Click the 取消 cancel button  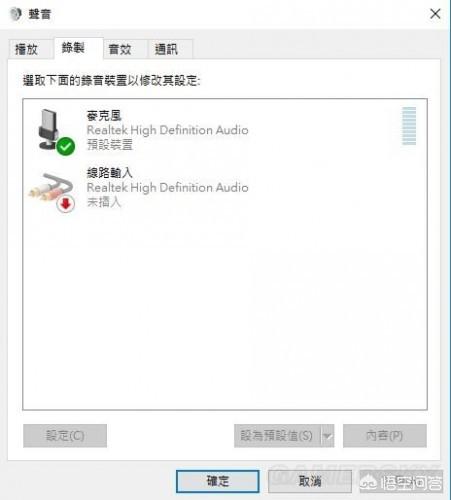[x=310, y=481]
